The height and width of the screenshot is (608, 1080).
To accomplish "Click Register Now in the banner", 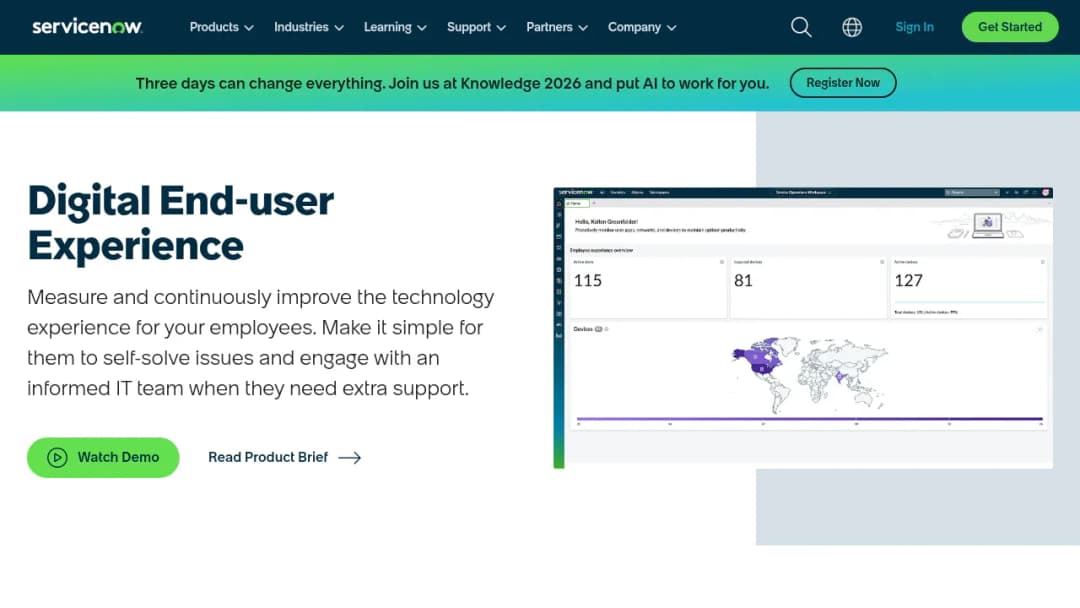I will coord(842,83).
